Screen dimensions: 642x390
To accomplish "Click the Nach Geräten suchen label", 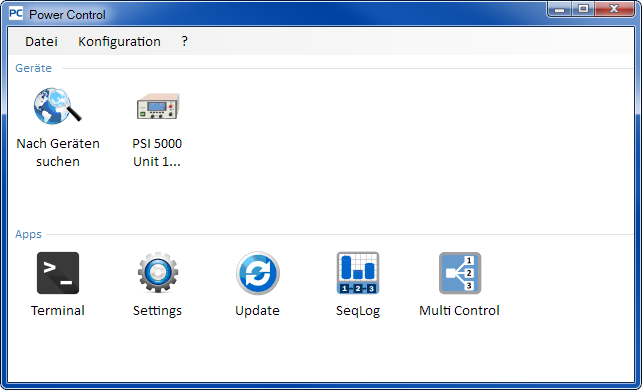I will click(x=58, y=152).
